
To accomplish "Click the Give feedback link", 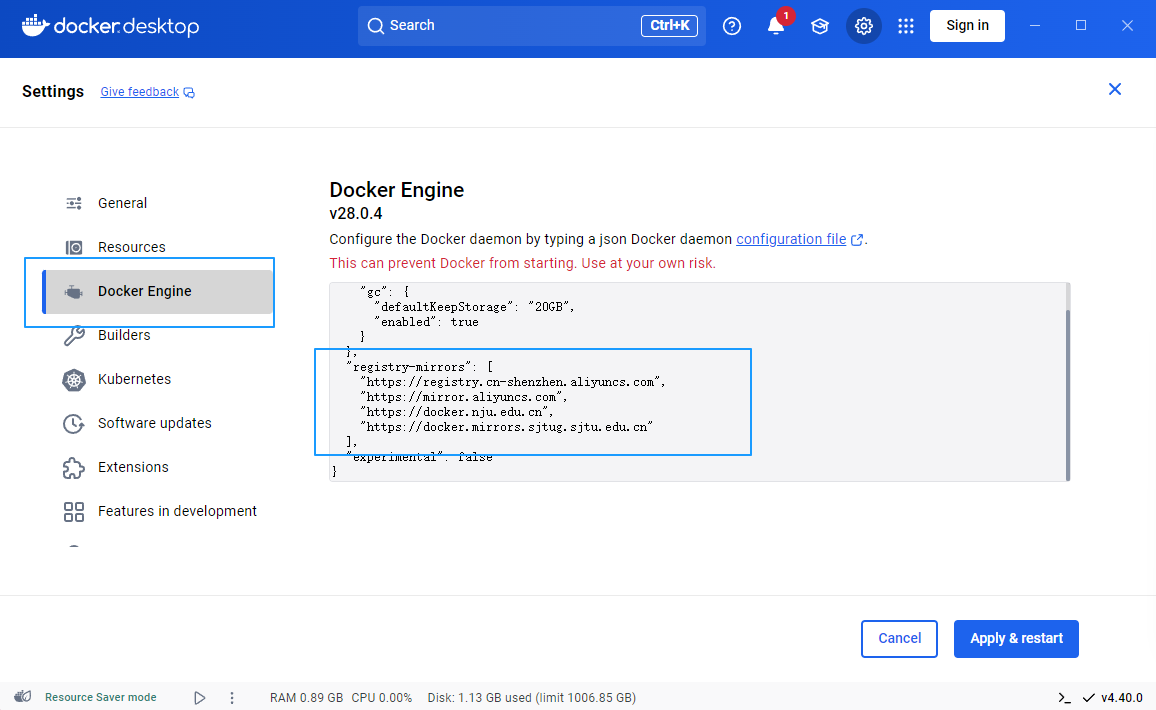I will coord(139,92).
